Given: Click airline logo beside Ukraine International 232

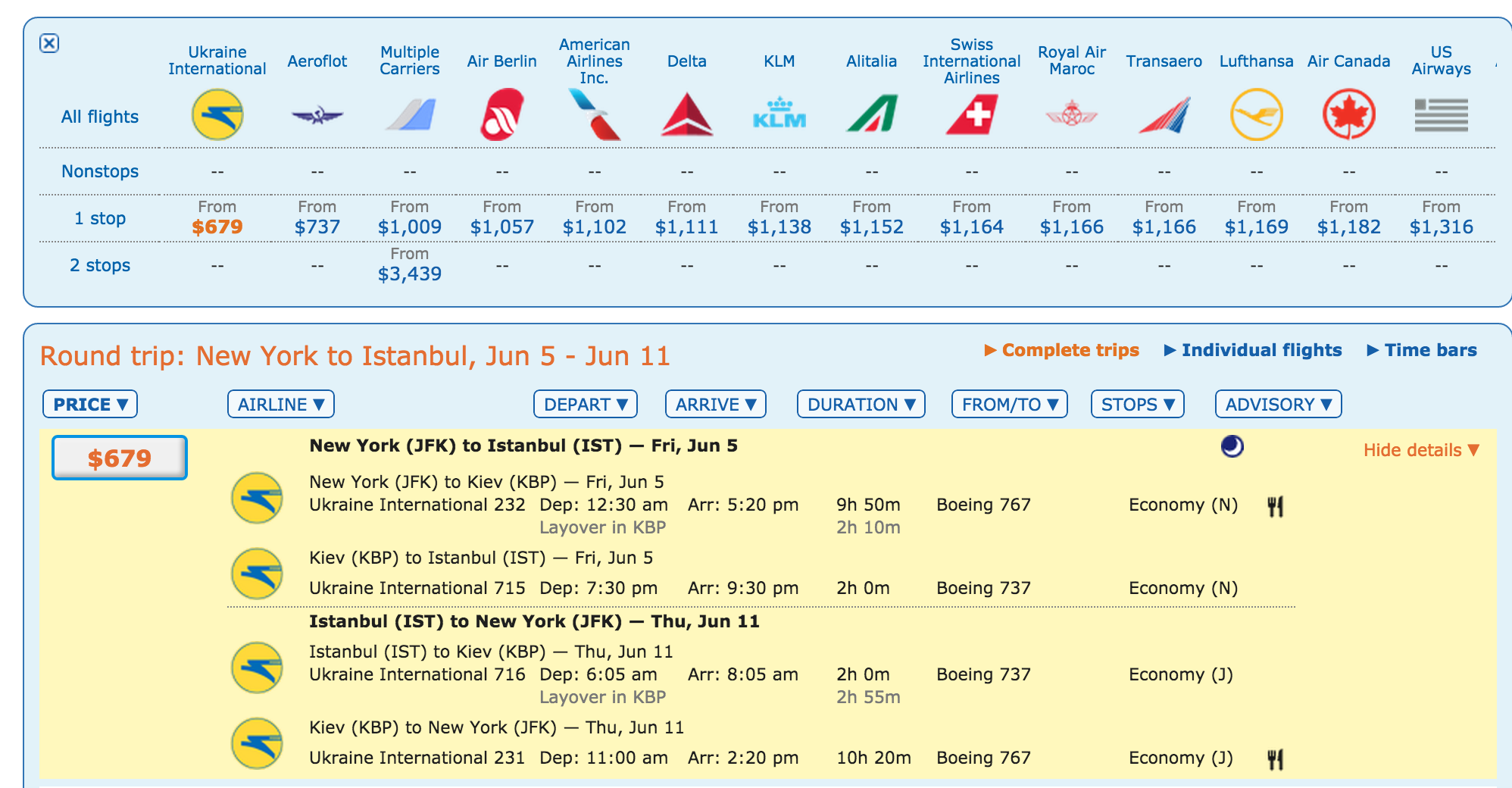Looking at the screenshot, I should (x=257, y=498).
